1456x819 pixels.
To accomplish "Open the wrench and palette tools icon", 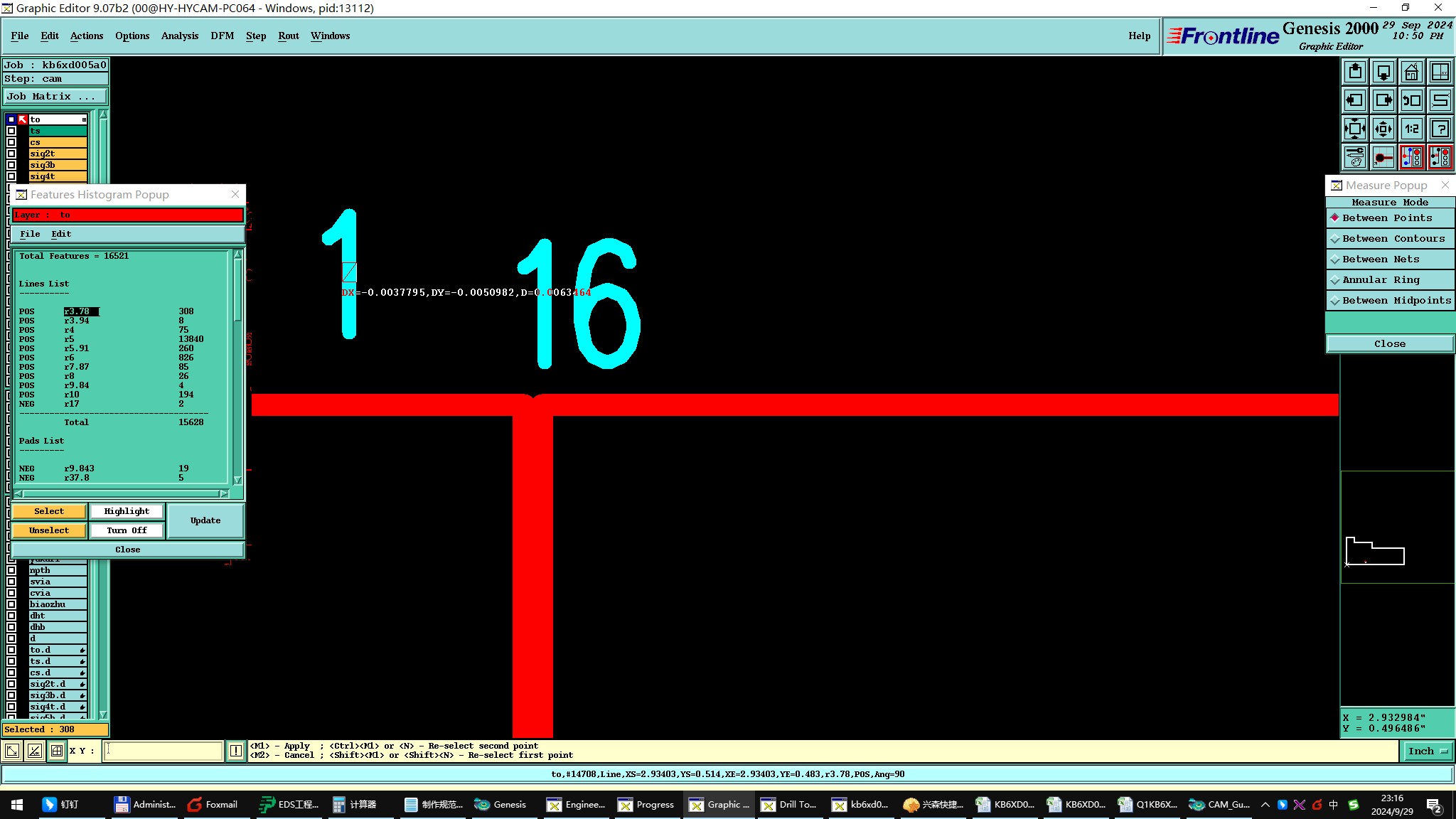I will [1355, 157].
